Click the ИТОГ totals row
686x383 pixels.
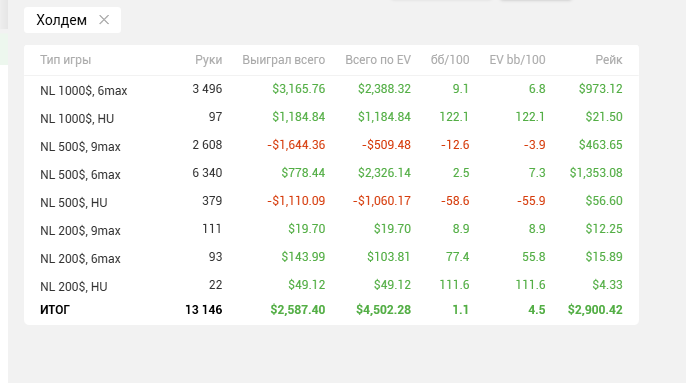click(331, 310)
